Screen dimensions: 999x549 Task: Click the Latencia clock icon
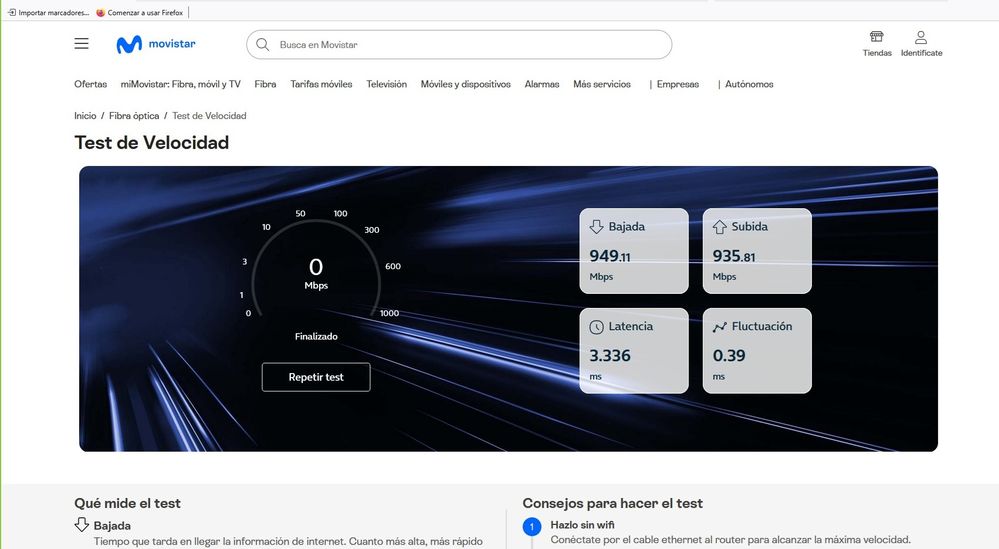coord(596,327)
